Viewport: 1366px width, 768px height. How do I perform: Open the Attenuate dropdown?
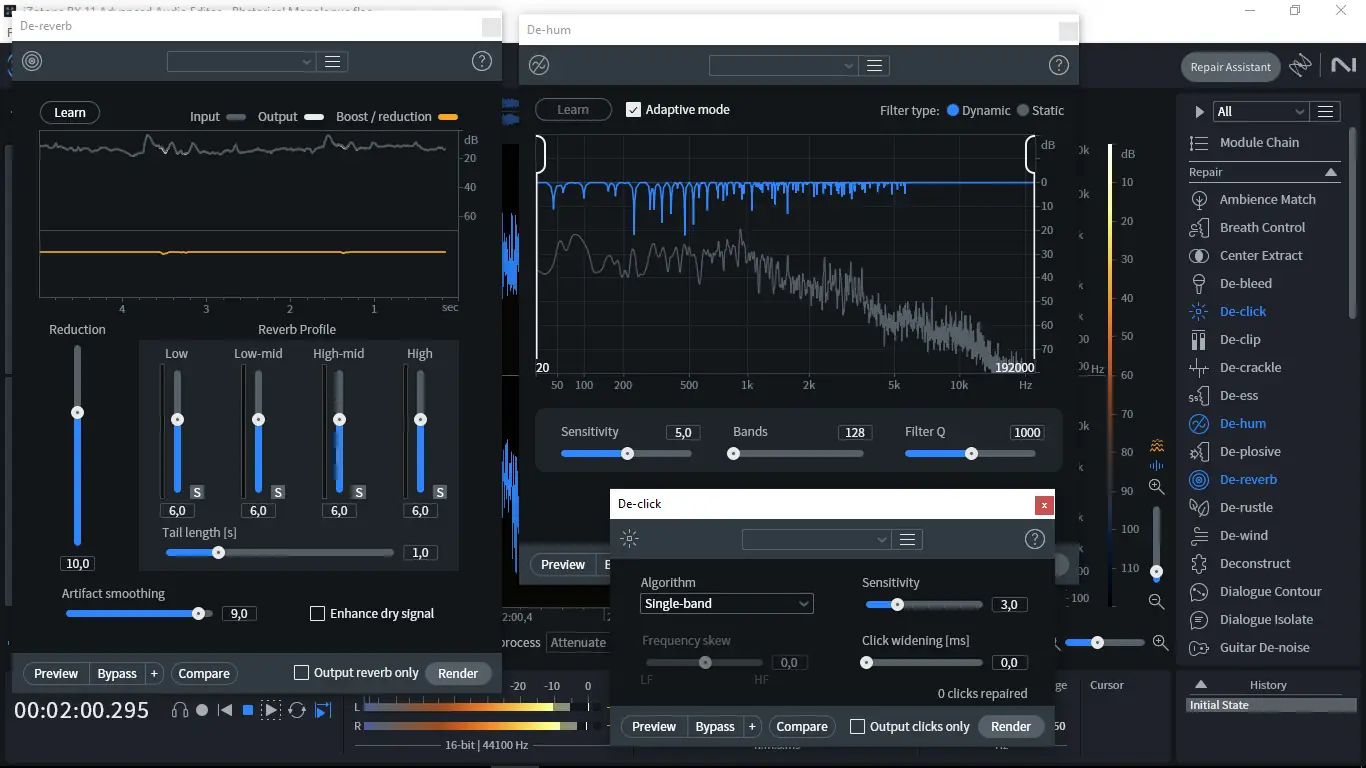click(578, 643)
